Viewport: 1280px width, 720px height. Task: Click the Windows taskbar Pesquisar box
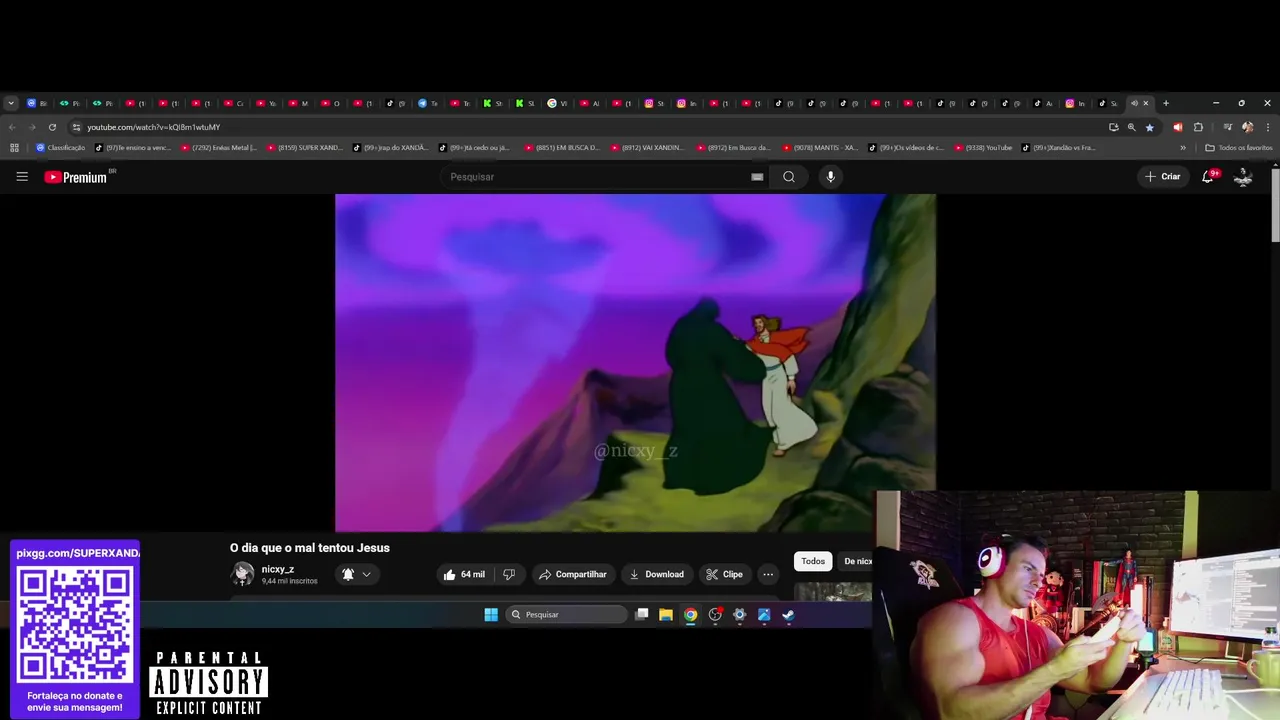565,615
